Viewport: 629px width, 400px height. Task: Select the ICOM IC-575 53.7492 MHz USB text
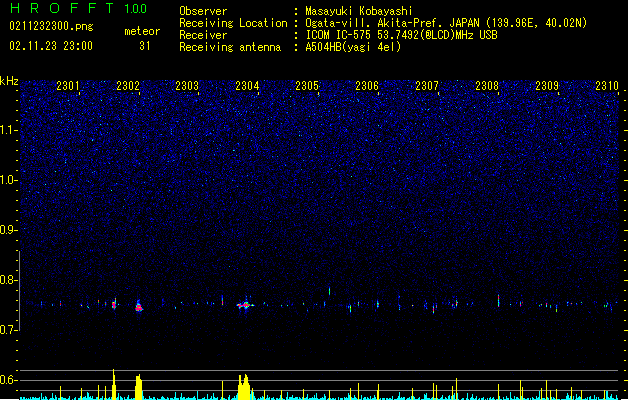click(x=401, y=35)
